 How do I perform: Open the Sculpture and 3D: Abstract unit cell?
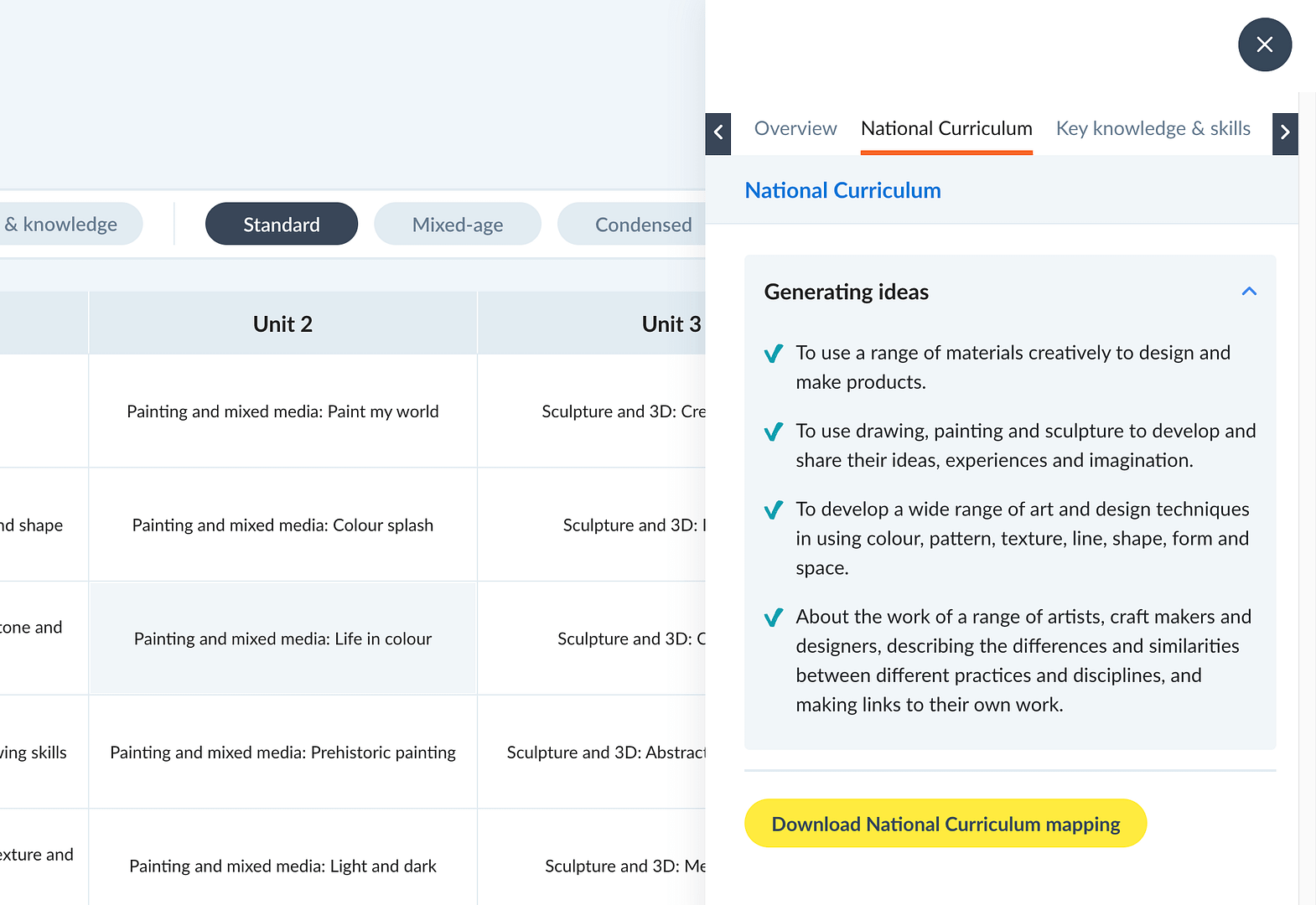coord(592,752)
